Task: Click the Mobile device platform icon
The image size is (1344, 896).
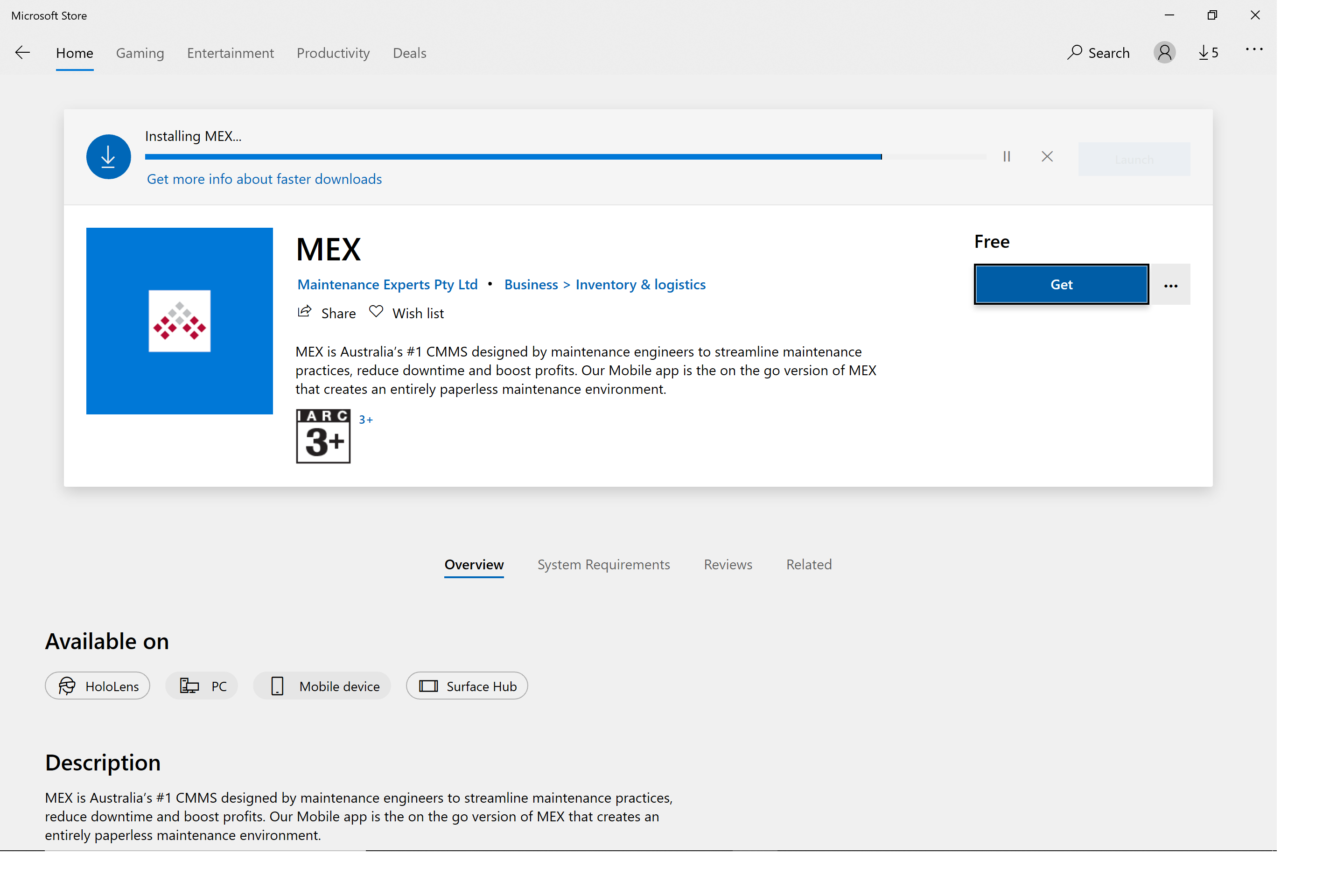Action: coord(278,685)
